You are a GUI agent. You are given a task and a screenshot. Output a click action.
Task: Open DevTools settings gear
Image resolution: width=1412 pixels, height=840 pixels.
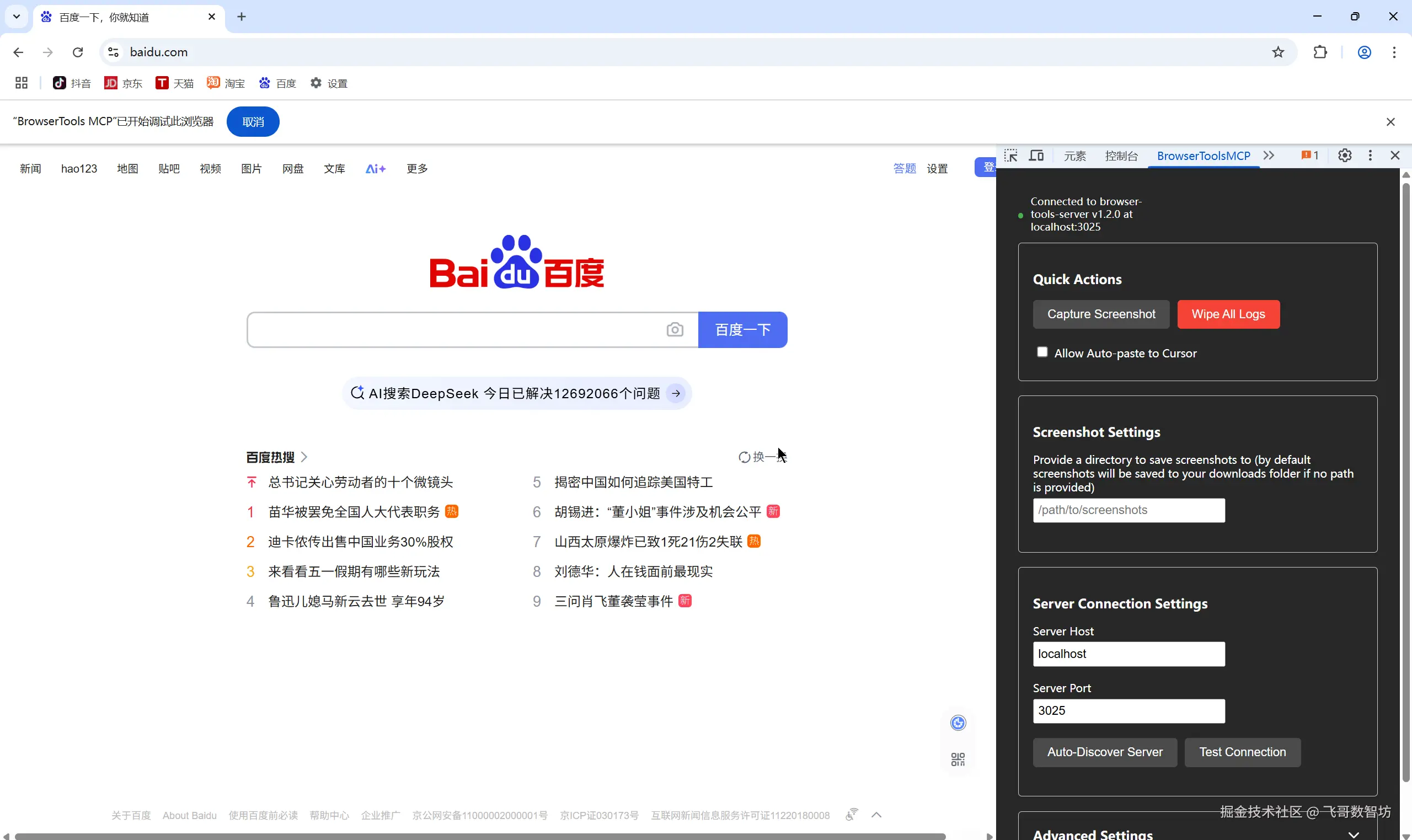click(1345, 156)
